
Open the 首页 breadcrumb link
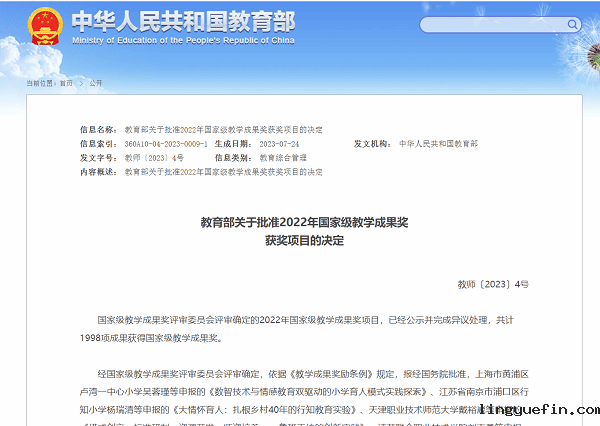coord(66,83)
